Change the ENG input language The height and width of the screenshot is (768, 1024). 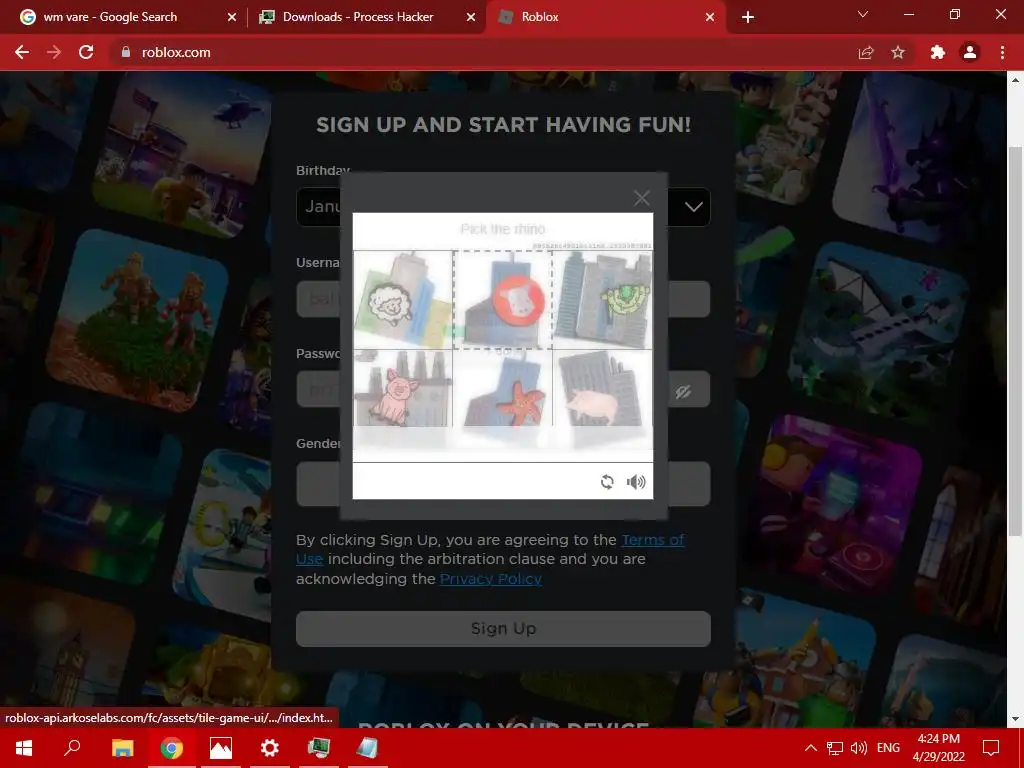pyautogui.click(x=888, y=748)
